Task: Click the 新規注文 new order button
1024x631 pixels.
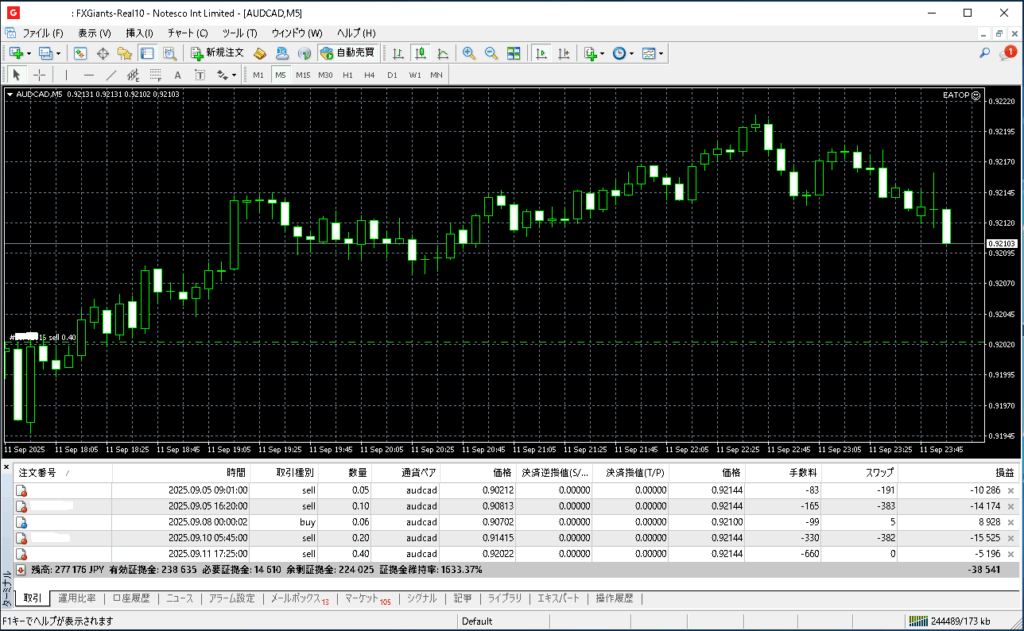Action: click(x=218, y=53)
